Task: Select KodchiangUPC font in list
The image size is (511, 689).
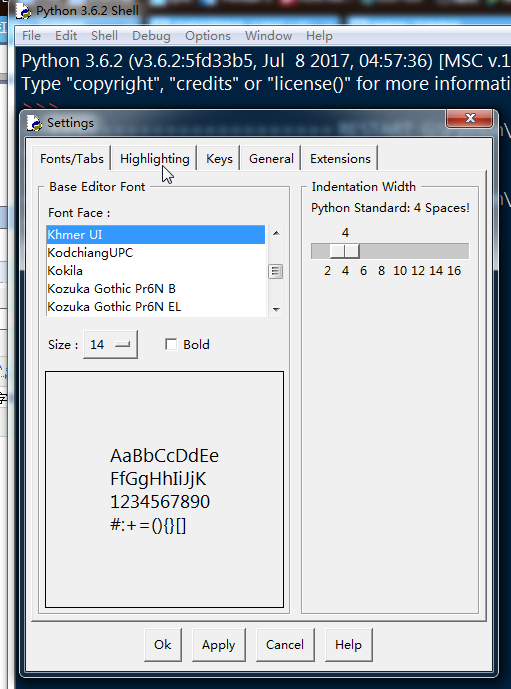Action: click(x=156, y=253)
